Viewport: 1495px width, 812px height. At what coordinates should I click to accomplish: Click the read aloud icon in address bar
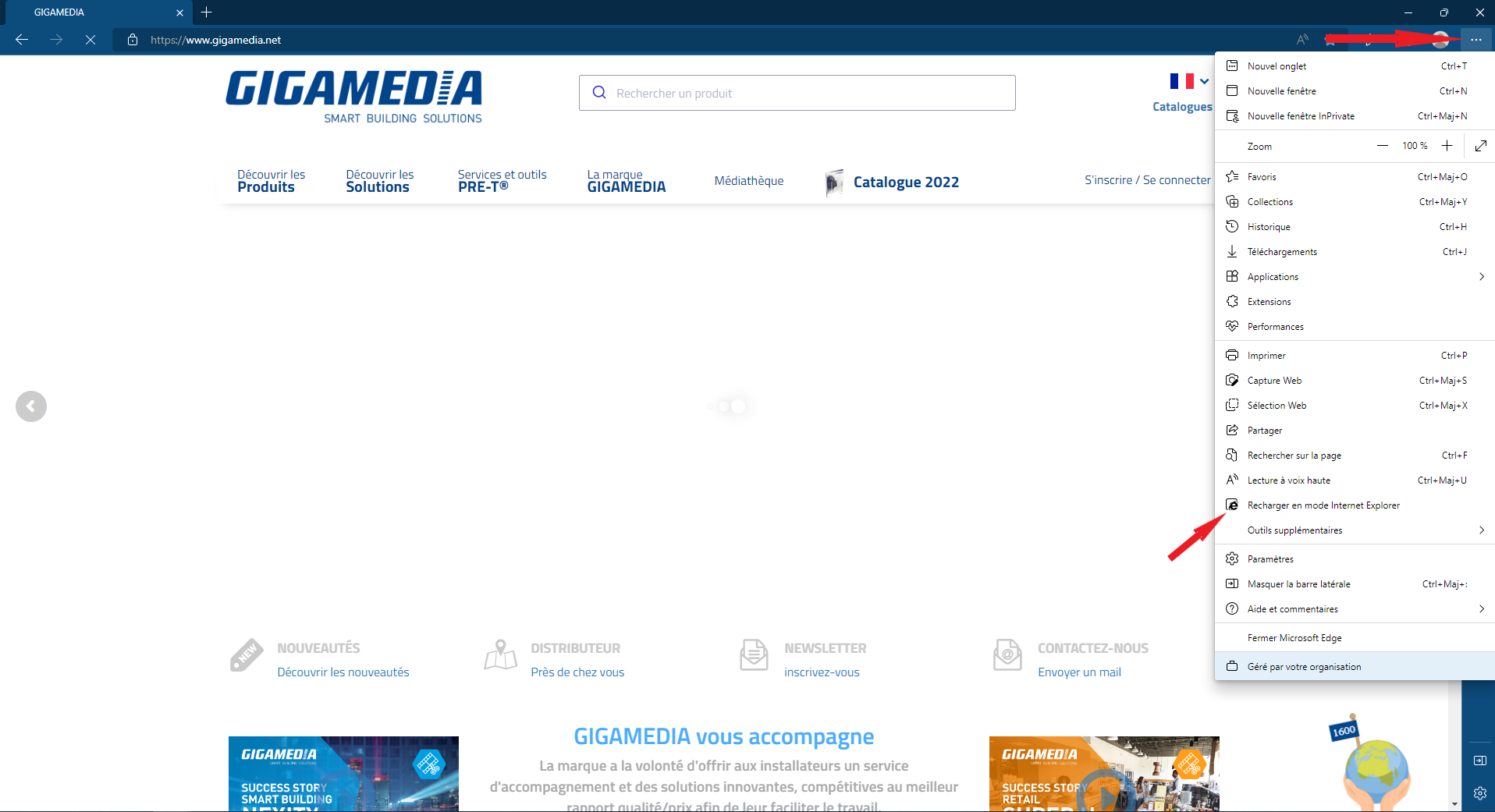coord(1302,40)
